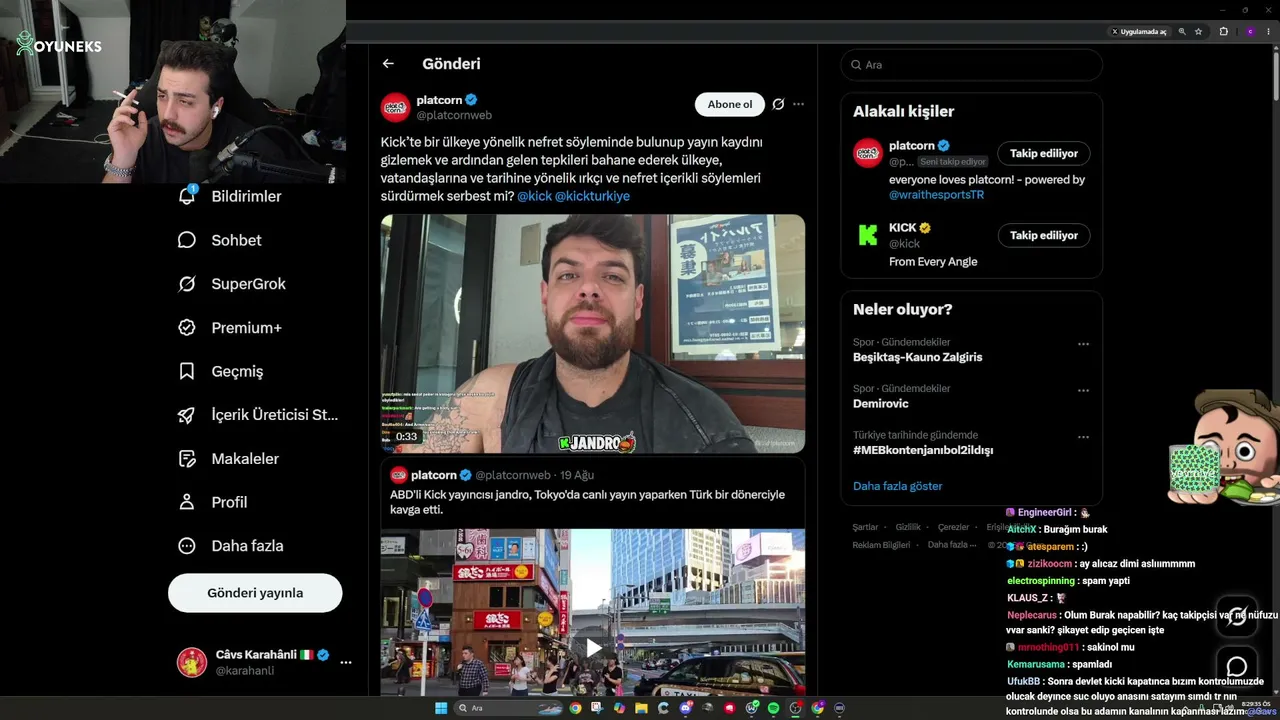Click the KICK logo in Alakalı kişiler
Image resolution: width=1280 pixels, height=720 pixels.
[x=868, y=235]
